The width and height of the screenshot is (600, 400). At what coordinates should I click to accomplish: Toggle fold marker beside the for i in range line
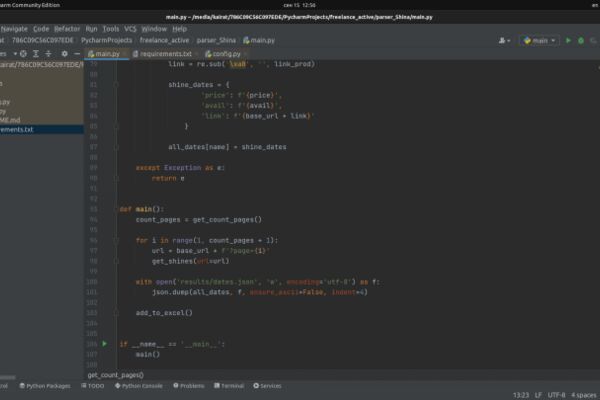pyautogui.click(x=116, y=240)
